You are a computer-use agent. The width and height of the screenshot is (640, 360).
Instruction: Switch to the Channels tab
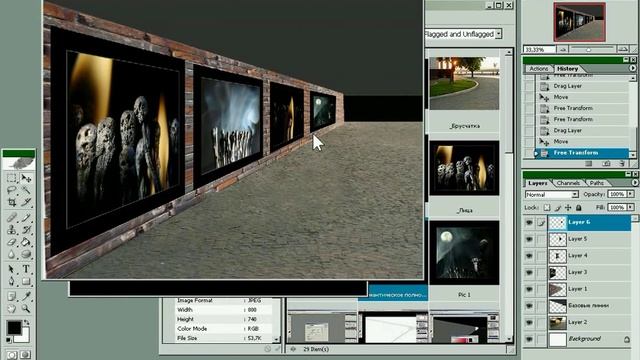click(x=568, y=183)
